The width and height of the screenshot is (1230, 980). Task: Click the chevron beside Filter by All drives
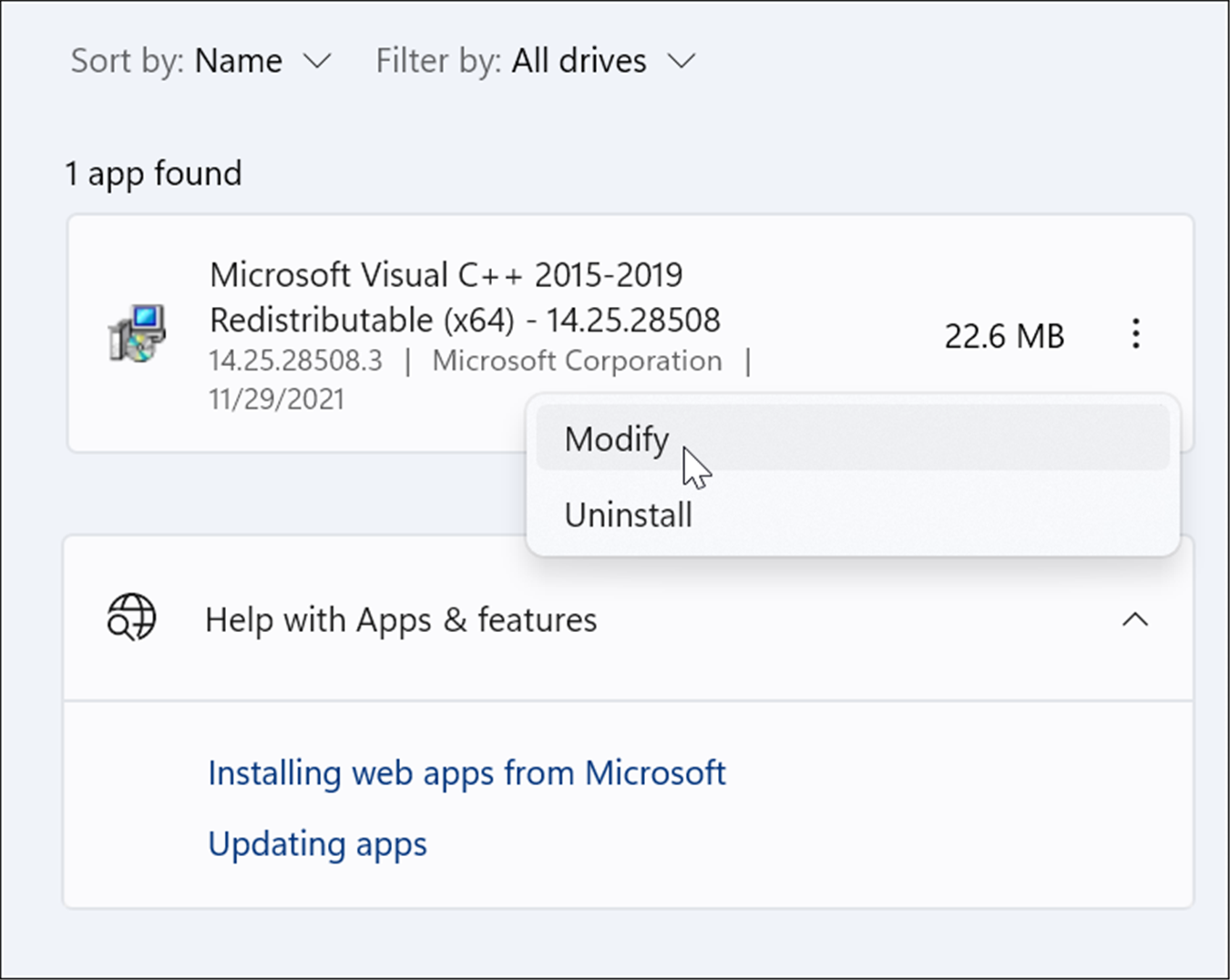tap(682, 62)
